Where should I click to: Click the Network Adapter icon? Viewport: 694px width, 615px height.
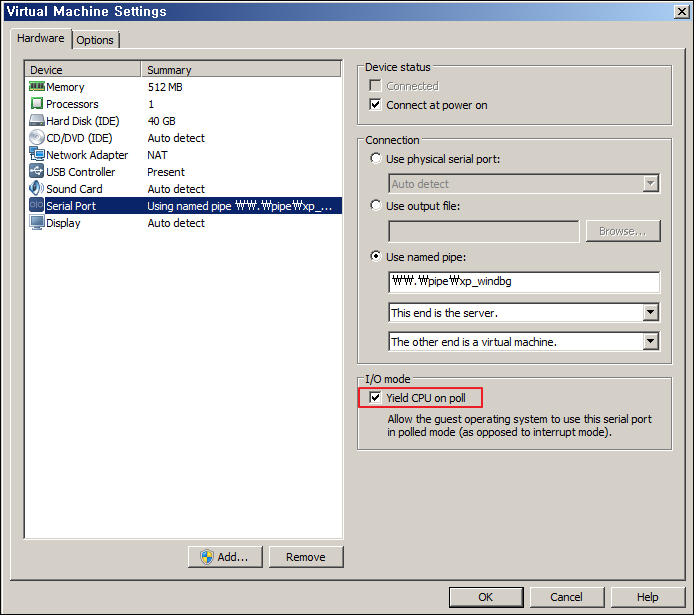click(x=37, y=154)
